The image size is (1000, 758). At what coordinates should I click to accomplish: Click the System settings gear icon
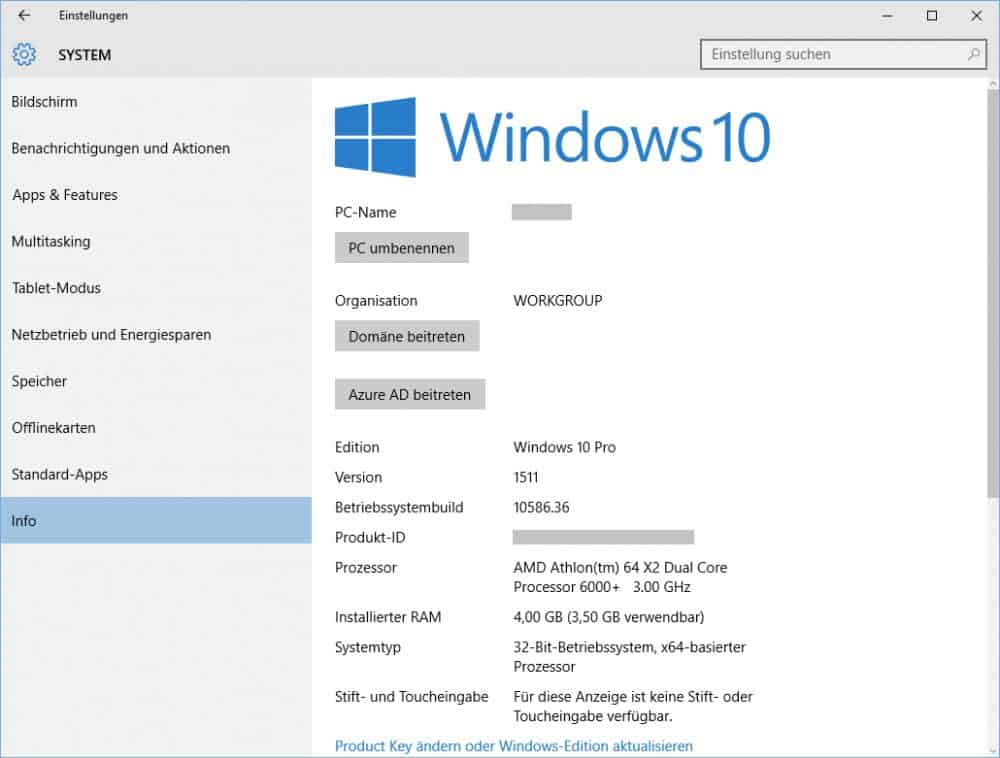(24, 55)
